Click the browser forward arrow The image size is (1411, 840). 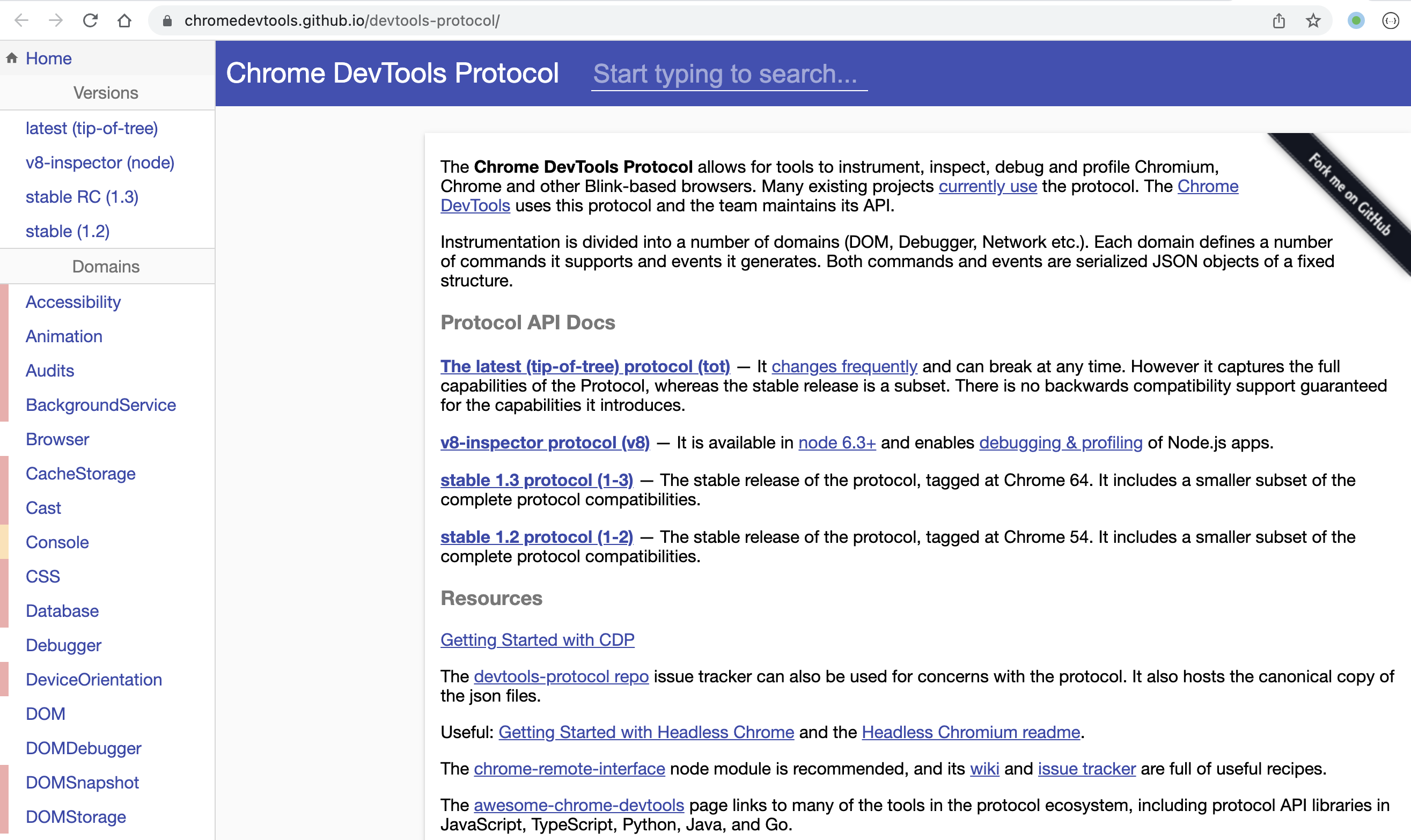coord(55,21)
